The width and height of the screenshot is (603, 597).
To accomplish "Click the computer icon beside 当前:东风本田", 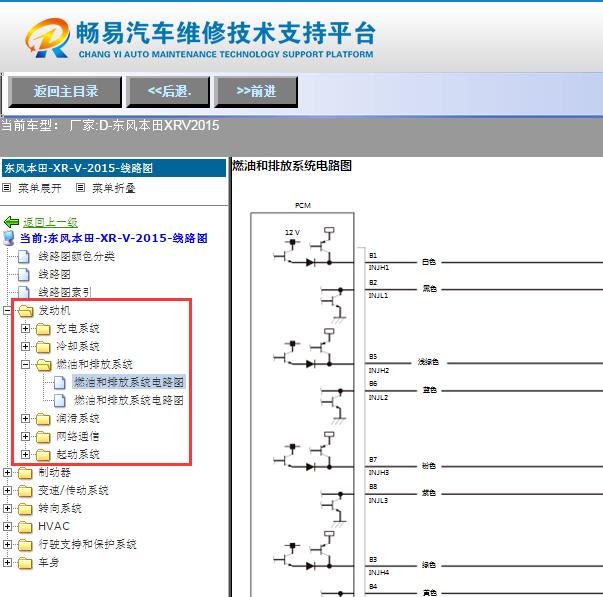I will pyautogui.click(x=8, y=238).
